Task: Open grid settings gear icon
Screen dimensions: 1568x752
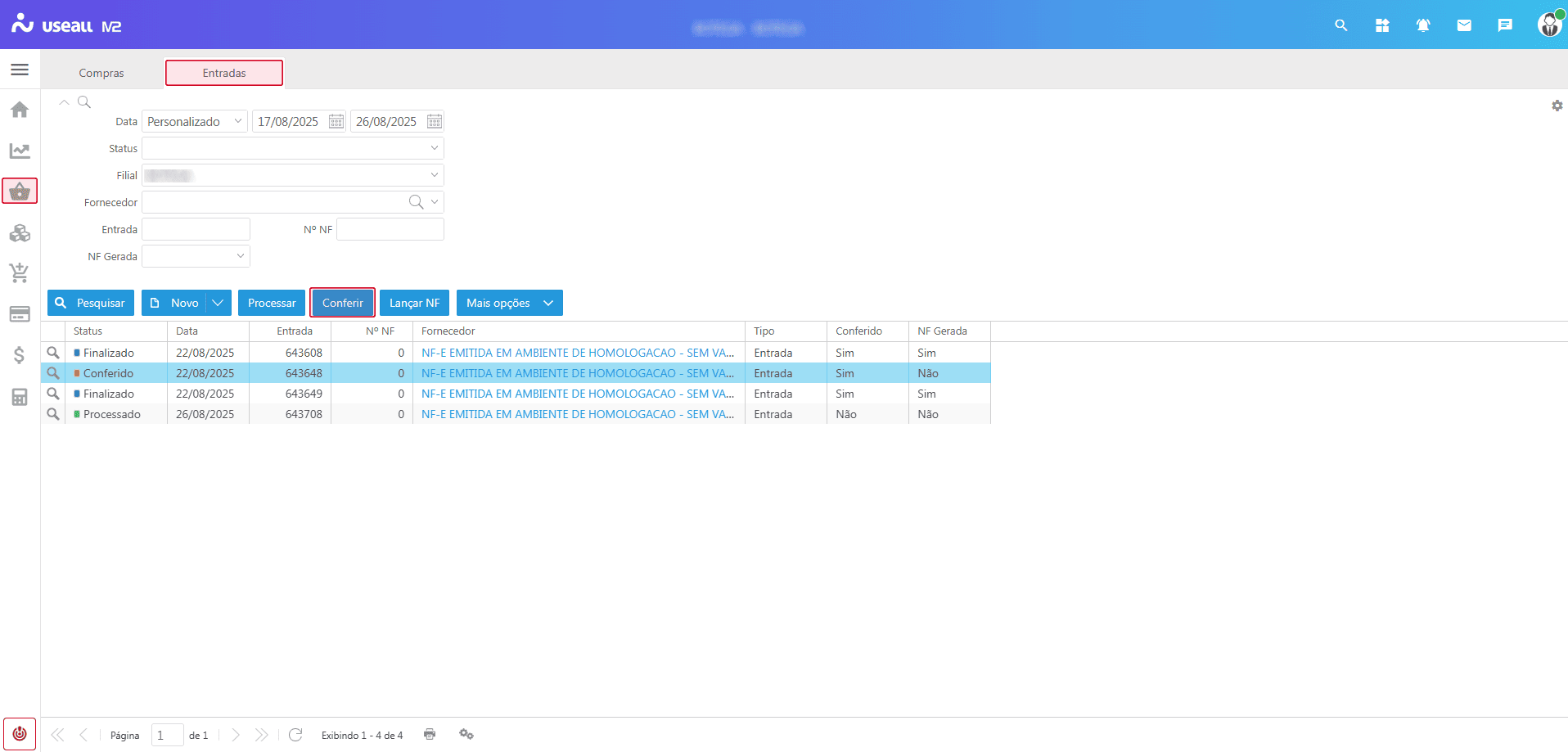Action: click(x=1557, y=106)
